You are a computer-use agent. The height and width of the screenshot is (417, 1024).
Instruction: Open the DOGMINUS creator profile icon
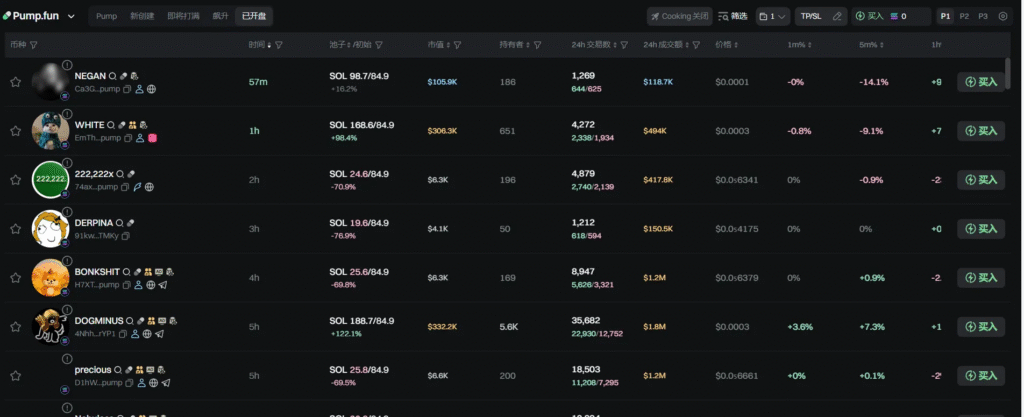tap(136, 334)
